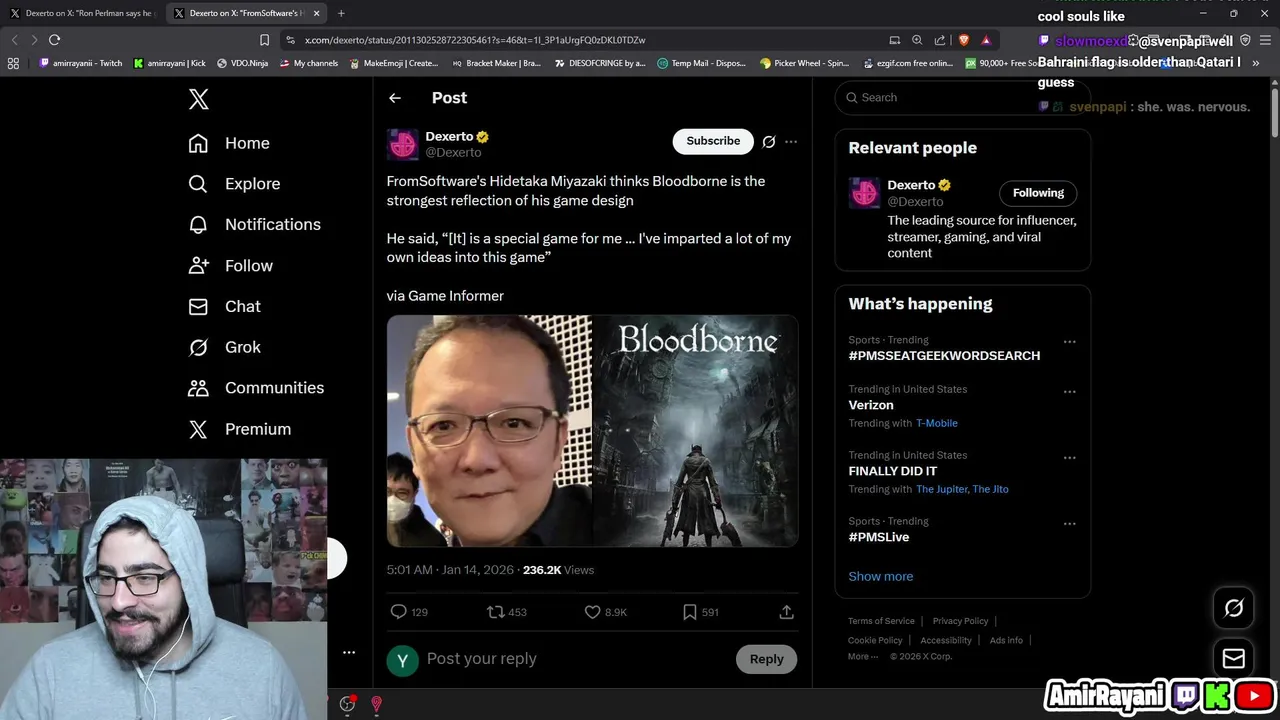The height and width of the screenshot is (720, 1280).
Task: Click the back arrow beside Post
Action: coord(395,98)
